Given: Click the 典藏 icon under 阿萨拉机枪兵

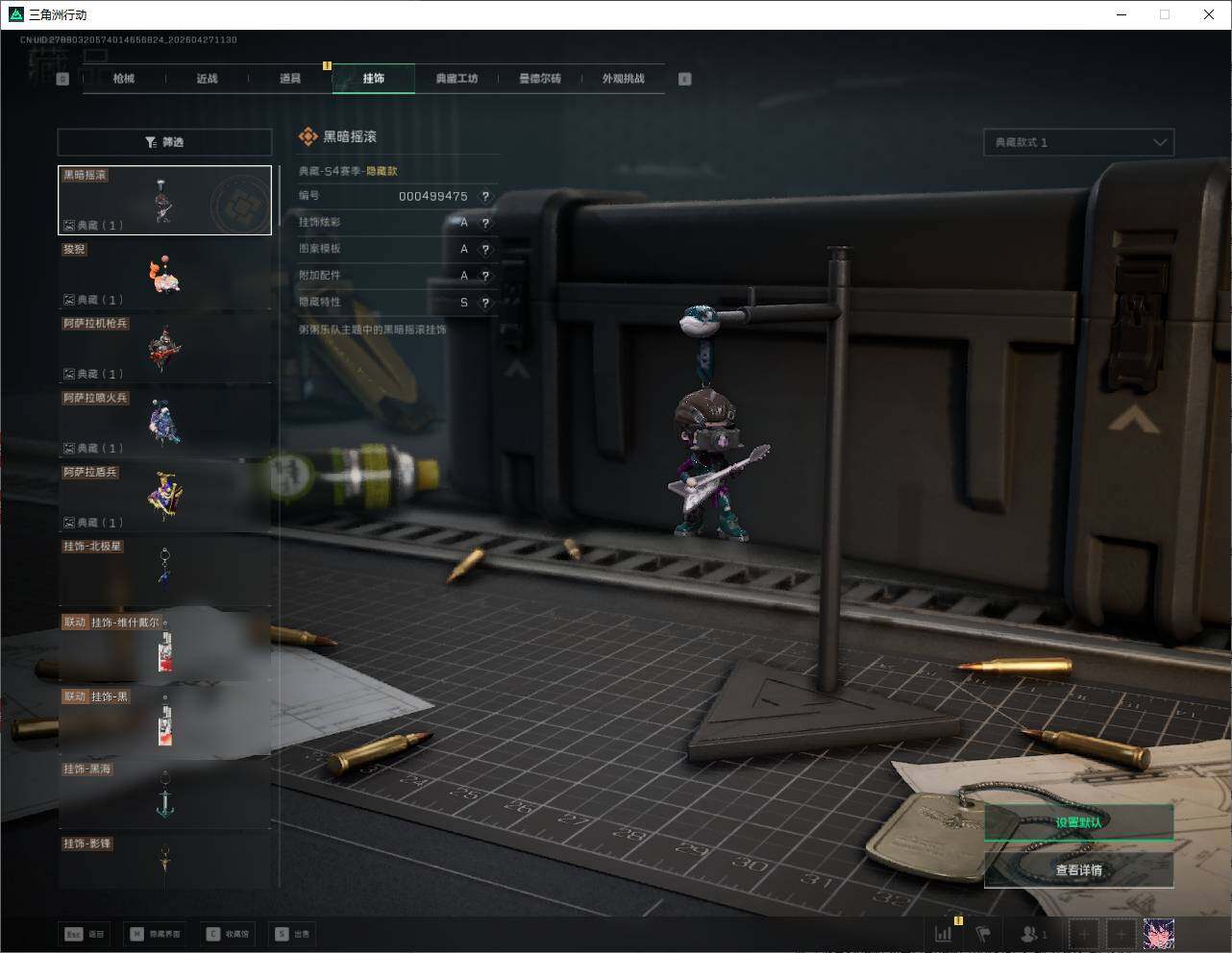Looking at the screenshot, I should [69, 374].
